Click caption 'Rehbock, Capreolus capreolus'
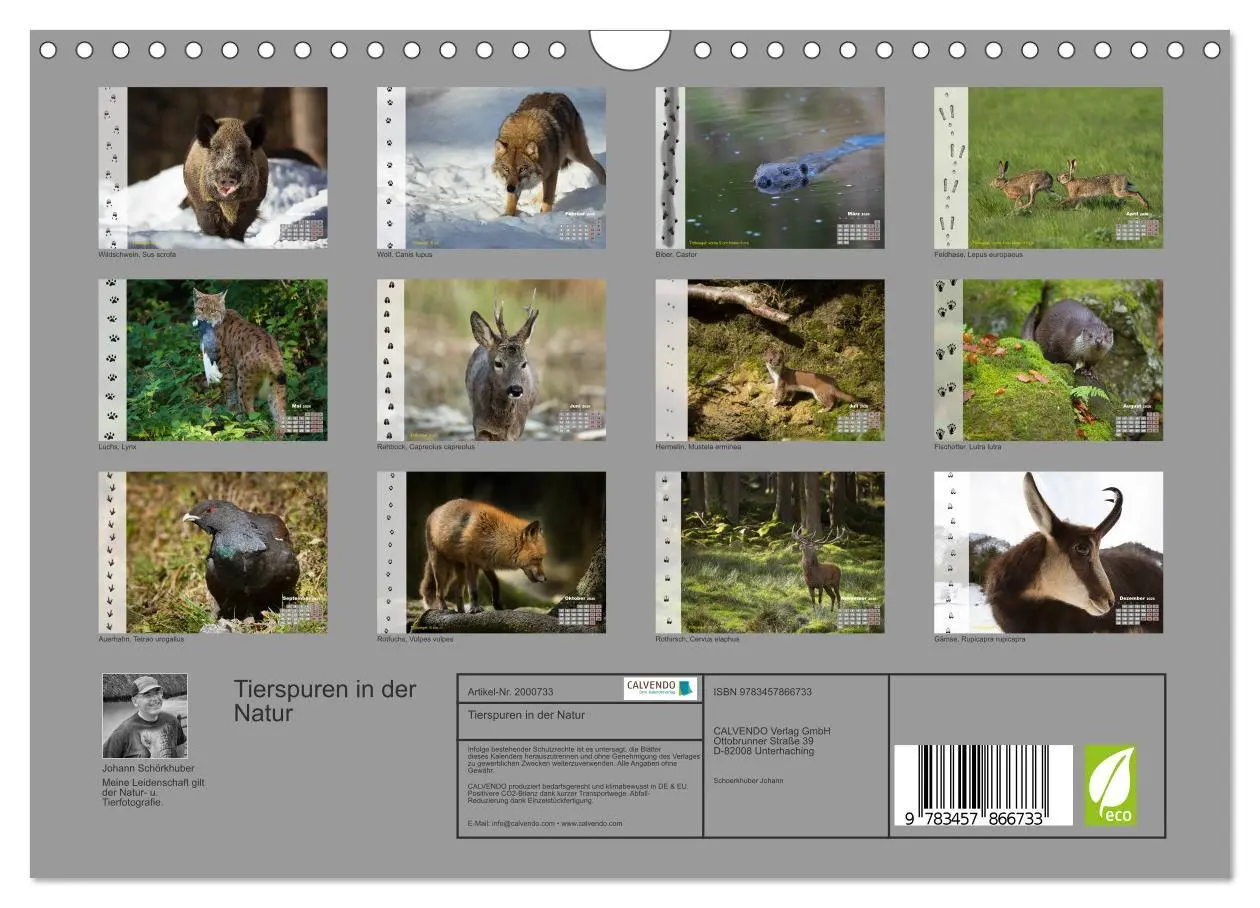The height and width of the screenshot is (908, 1260). click(425, 447)
